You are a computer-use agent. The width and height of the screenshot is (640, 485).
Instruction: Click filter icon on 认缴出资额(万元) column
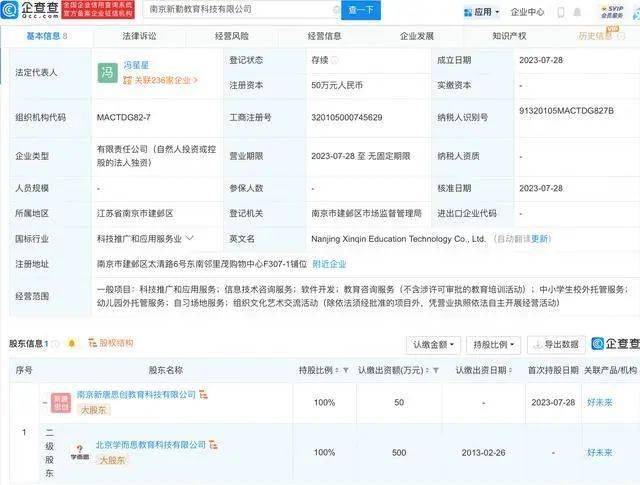pos(436,370)
